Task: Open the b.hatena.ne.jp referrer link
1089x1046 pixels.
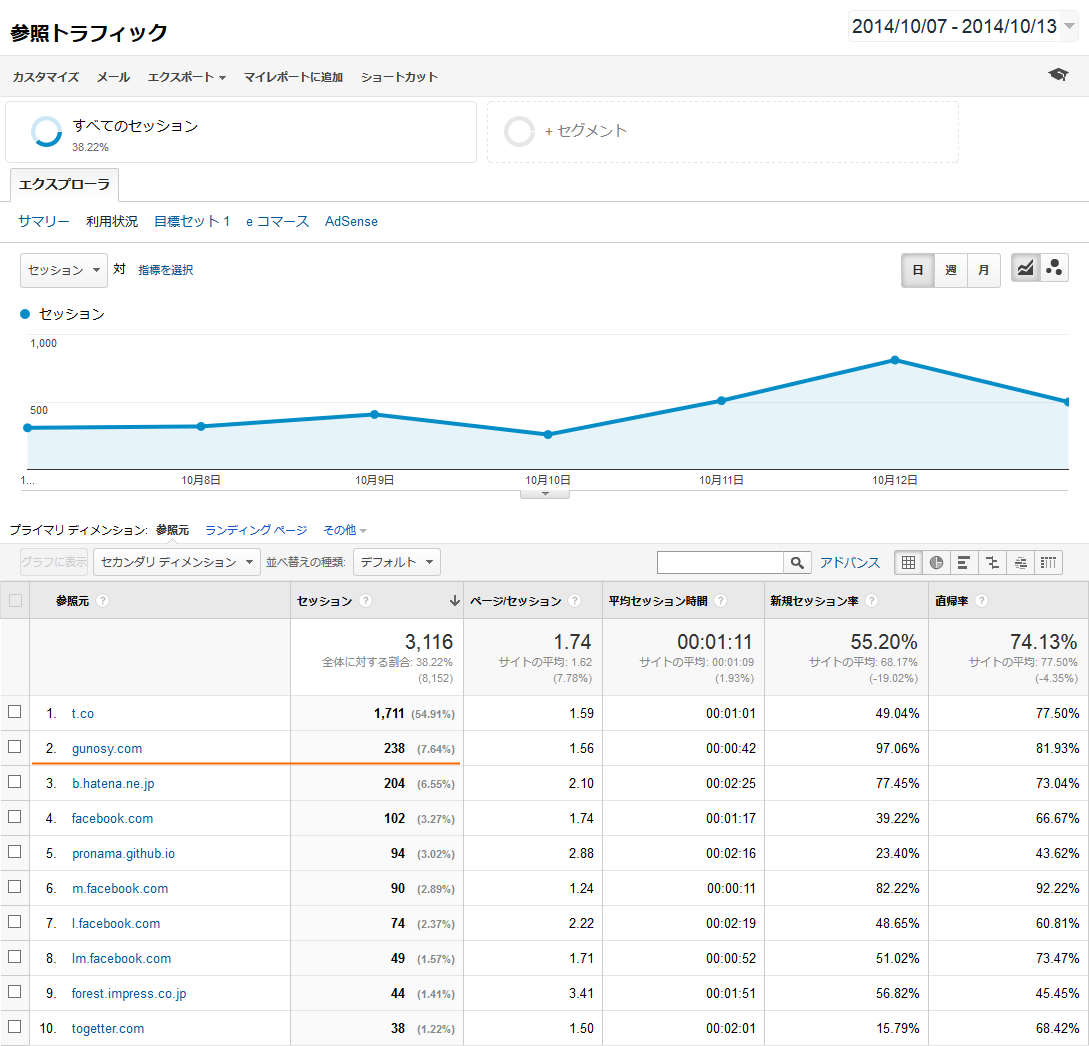Action: point(113,783)
